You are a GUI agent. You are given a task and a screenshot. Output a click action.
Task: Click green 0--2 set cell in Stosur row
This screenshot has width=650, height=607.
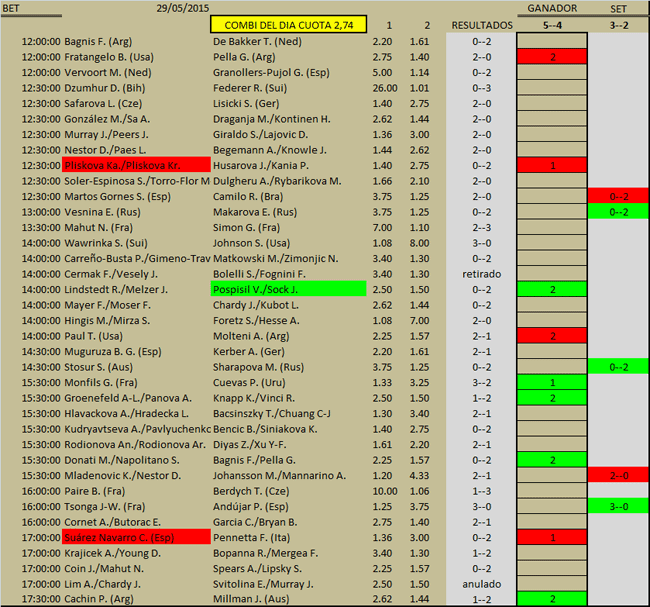619,367
